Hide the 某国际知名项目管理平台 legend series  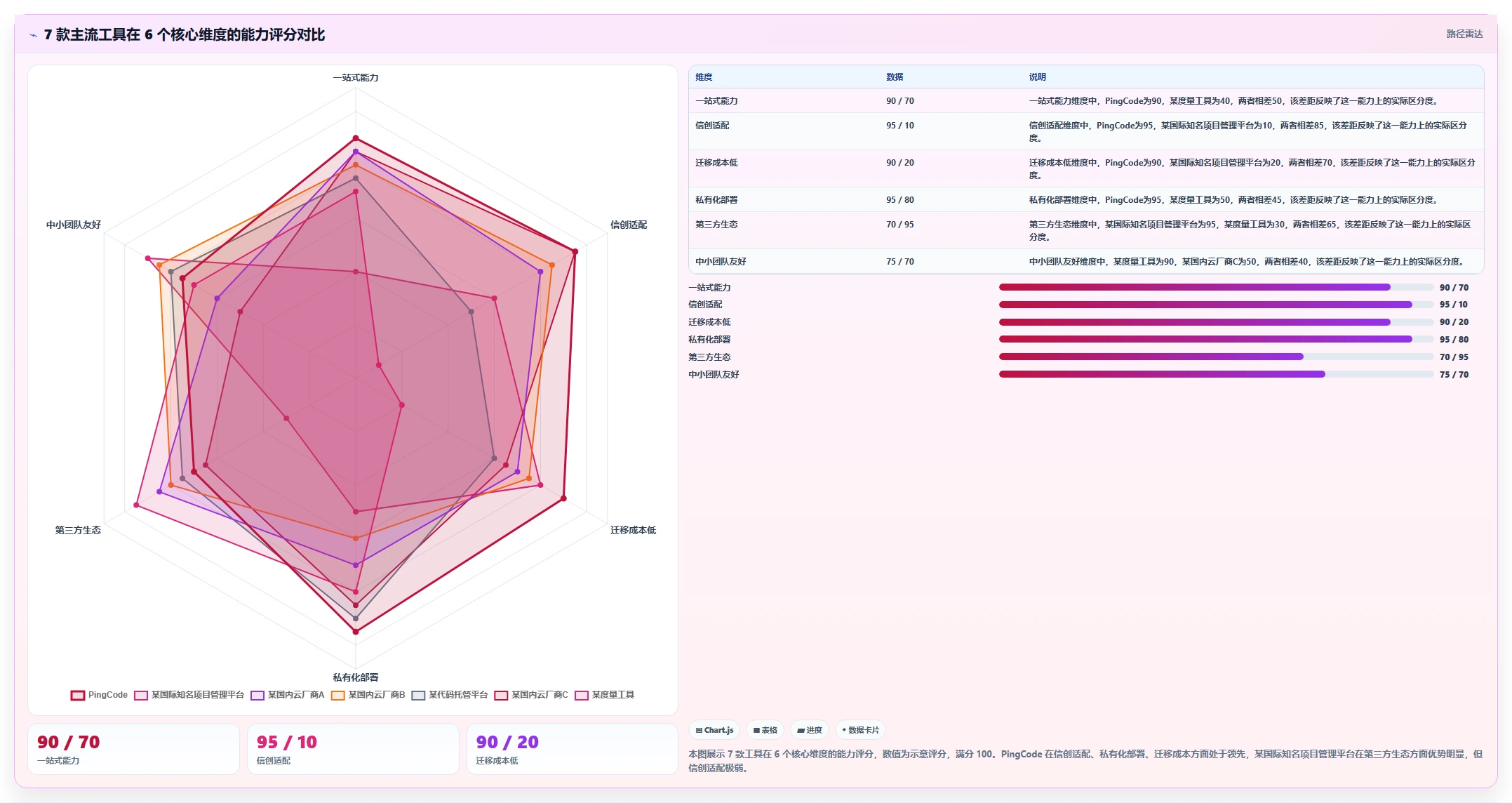pos(189,695)
